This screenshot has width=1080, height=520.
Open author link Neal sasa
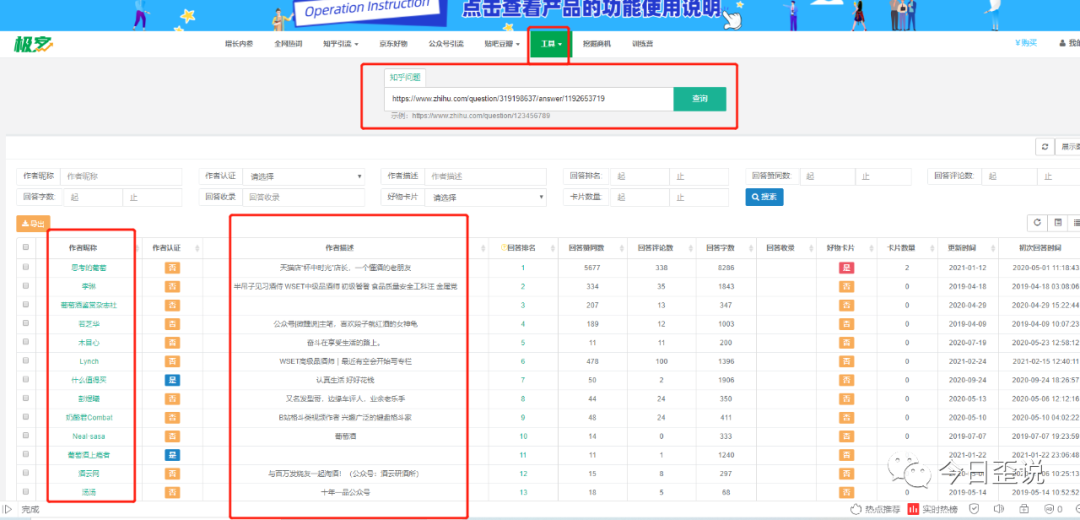pyautogui.click(x=89, y=436)
